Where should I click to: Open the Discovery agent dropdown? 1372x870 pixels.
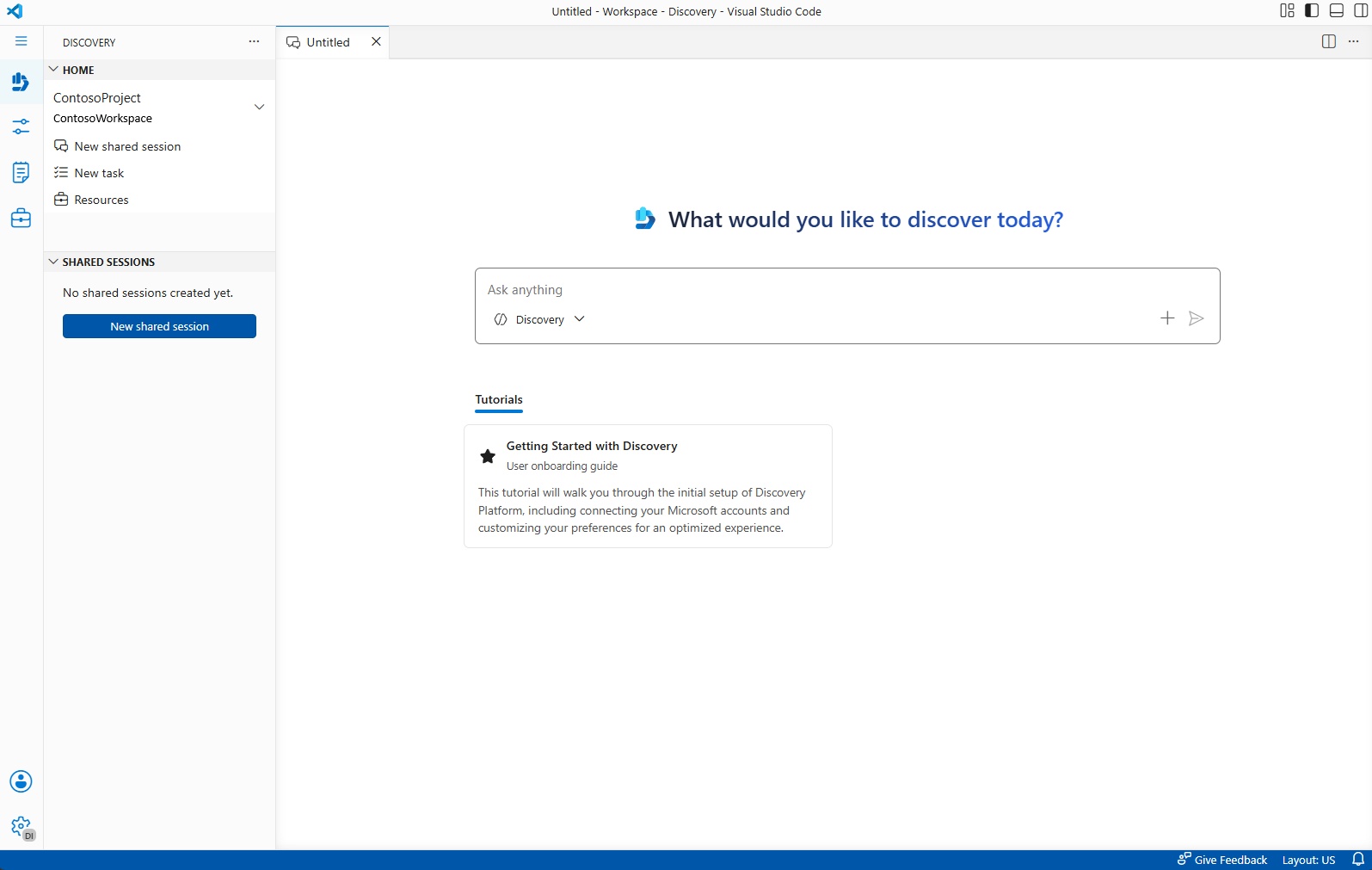pos(540,319)
